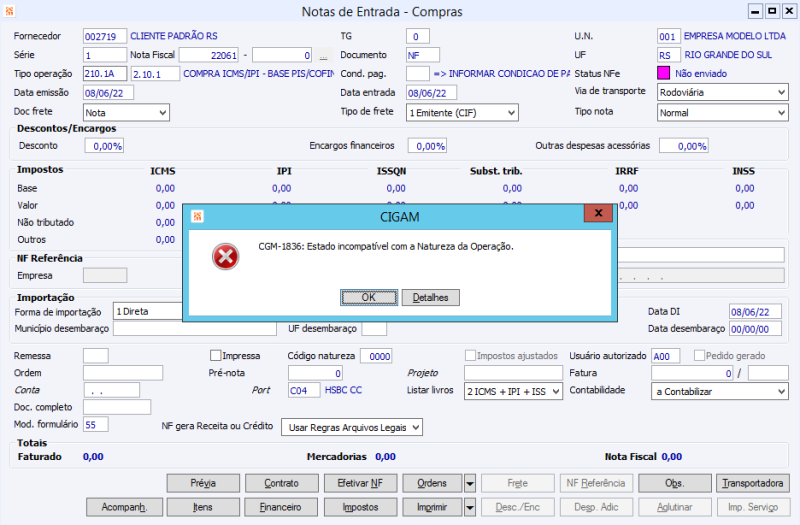Viewport: 800px width, 525px height.
Task: Open the Transportadora button
Action: click(x=753, y=483)
